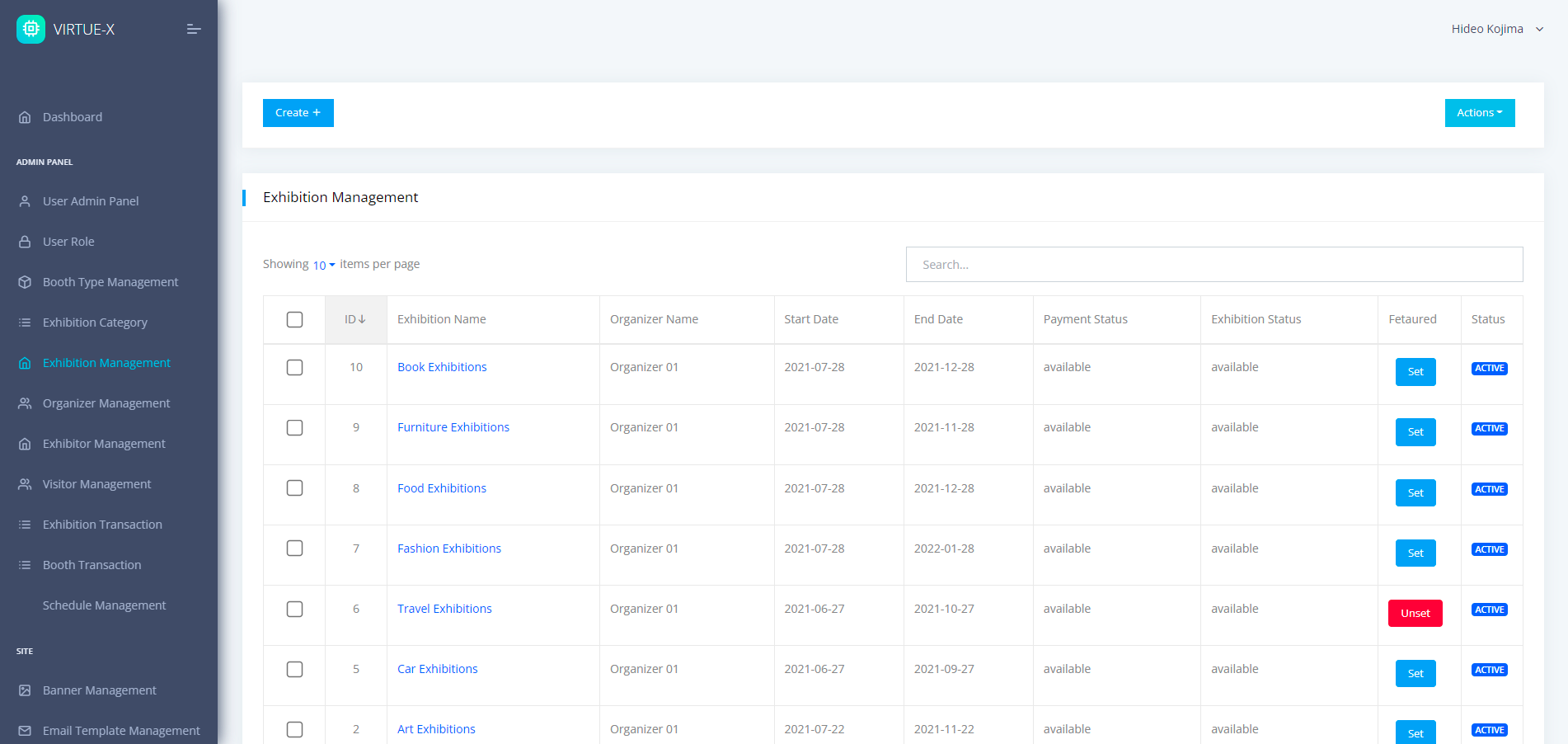Viewport: 1568px width, 744px height.
Task: Change items per page dropdown showing 10
Action: point(323,265)
